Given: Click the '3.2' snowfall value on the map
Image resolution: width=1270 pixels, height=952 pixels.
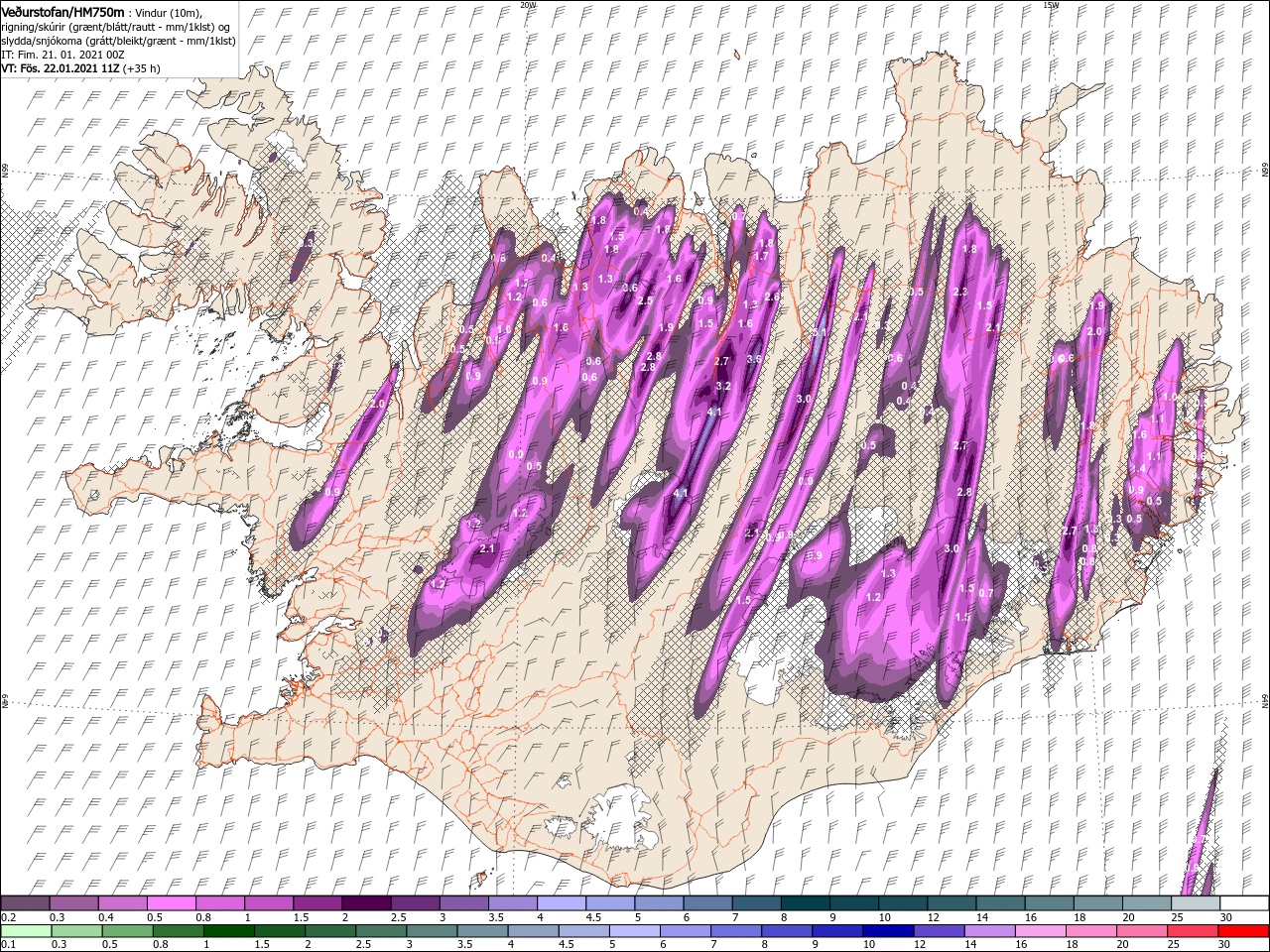Looking at the screenshot, I should pos(723,387).
